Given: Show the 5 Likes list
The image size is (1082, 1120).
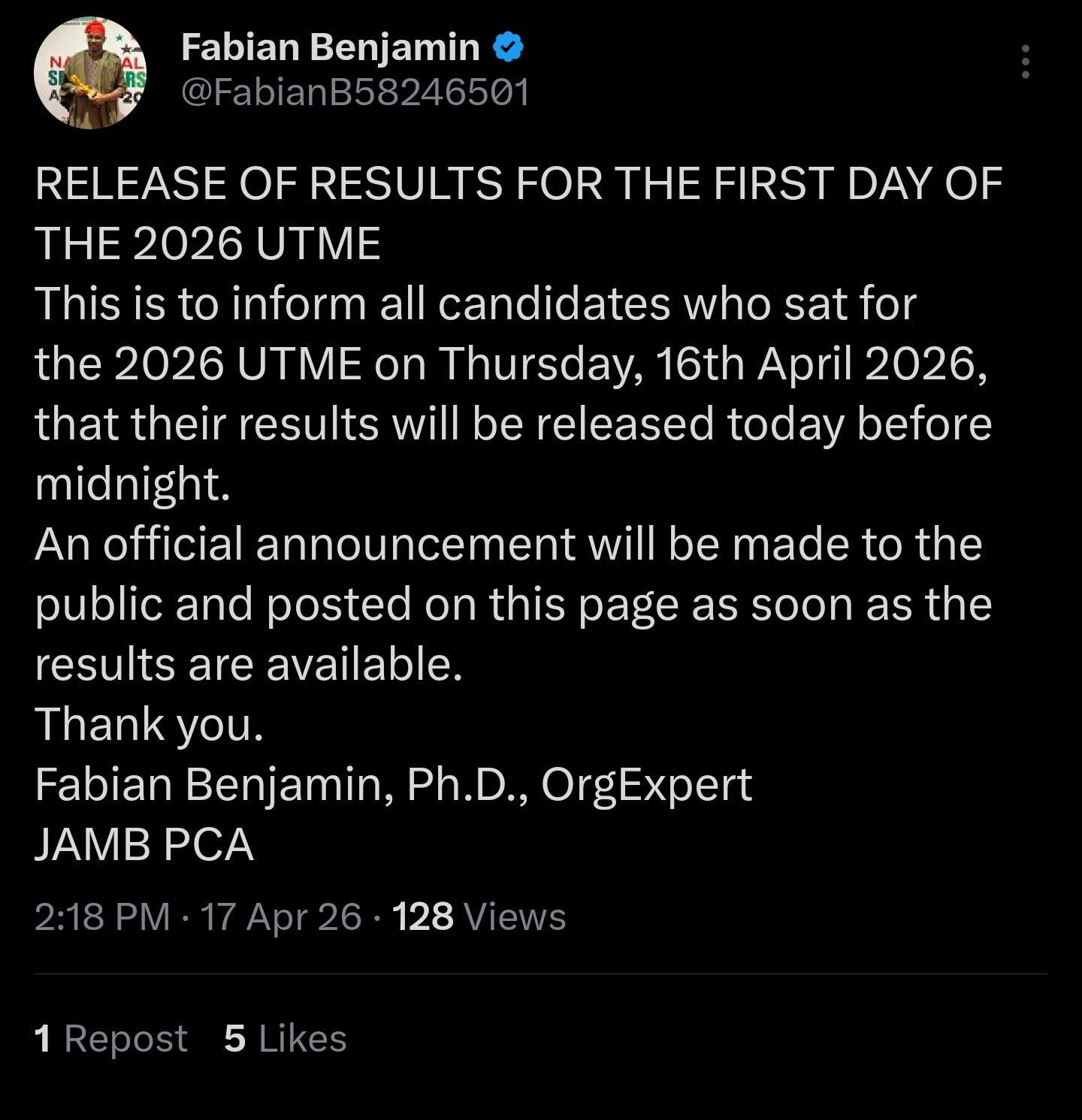Looking at the screenshot, I should (286, 1039).
